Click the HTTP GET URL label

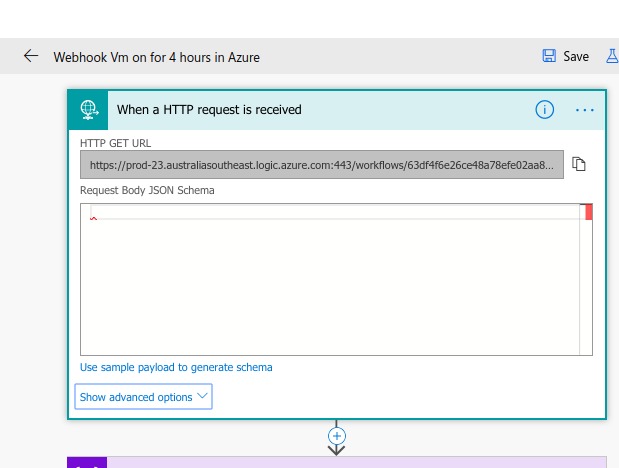pos(115,143)
